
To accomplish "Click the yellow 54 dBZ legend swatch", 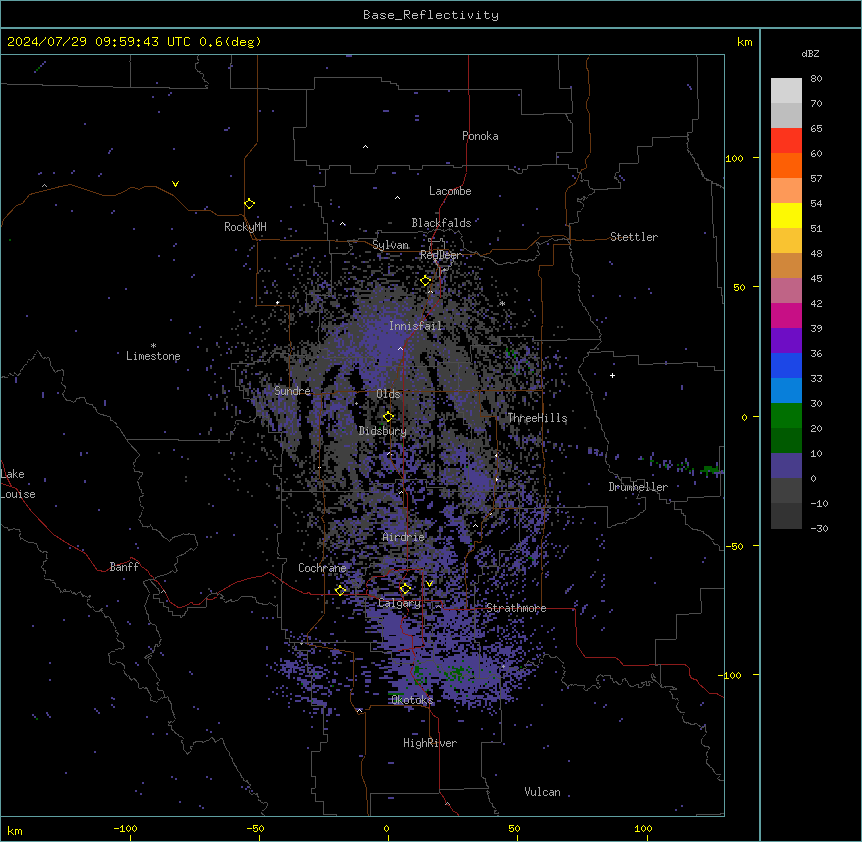I will tap(786, 215).
